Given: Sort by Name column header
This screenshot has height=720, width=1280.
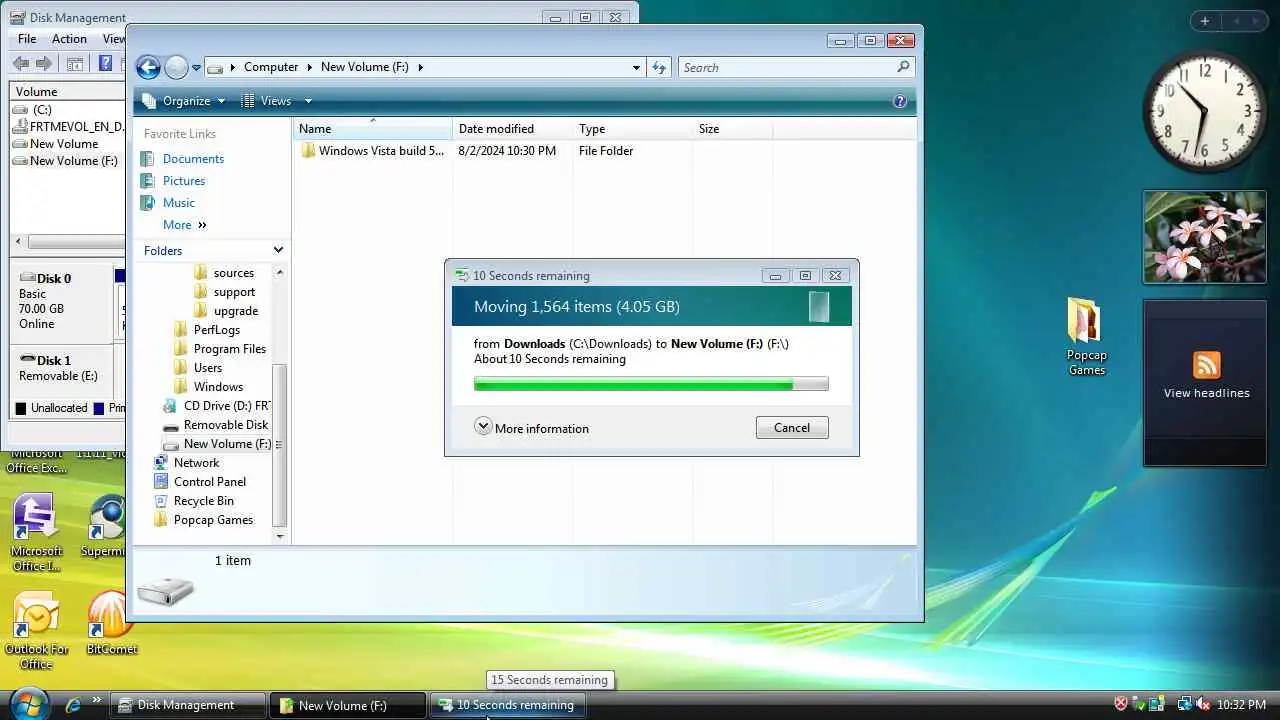Looking at the screenshot, I should coord(373,129).
